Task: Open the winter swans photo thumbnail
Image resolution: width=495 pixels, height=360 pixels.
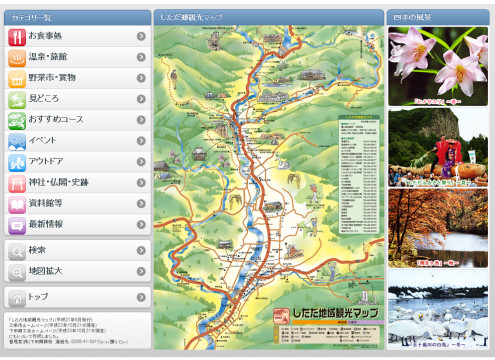Action: click(x=438, y=309)
